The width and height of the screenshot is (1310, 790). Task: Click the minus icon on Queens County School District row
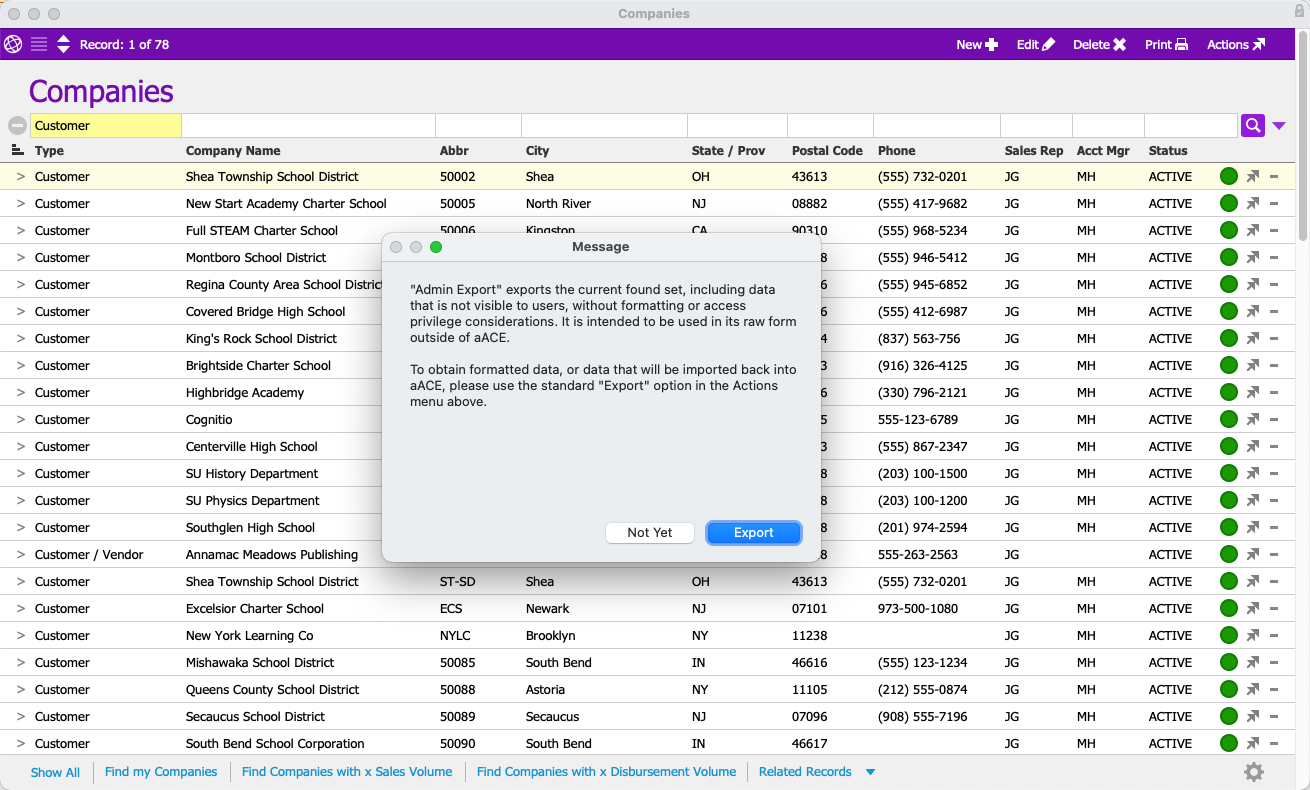click(1274, 690)
